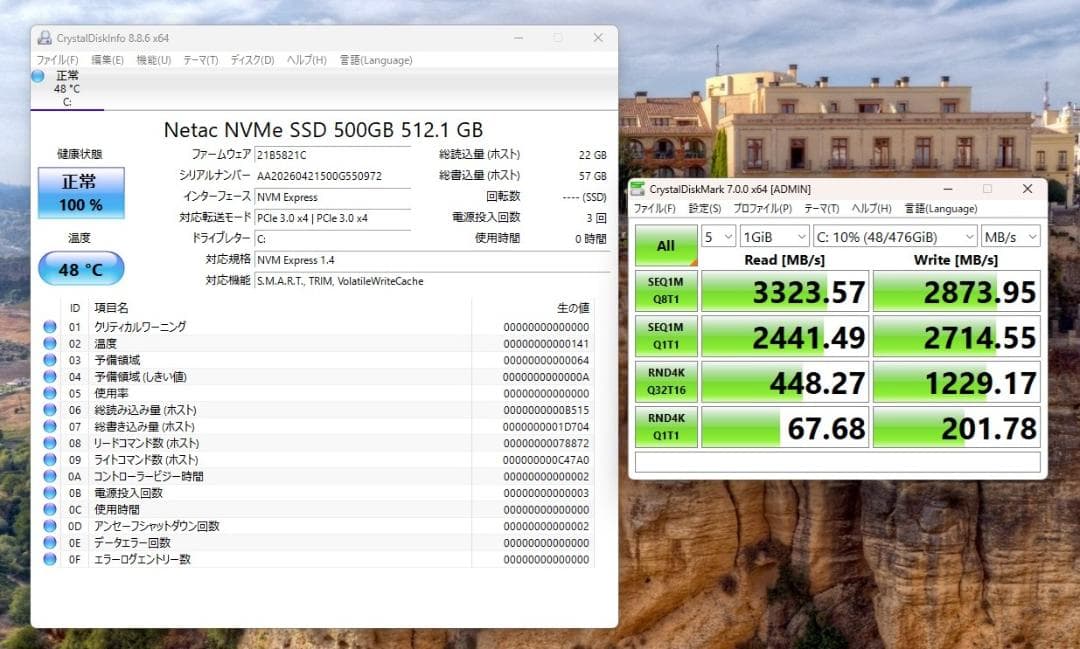Click the 48 °C temperature button
The image size is (1080, 649).
(81, 269)
